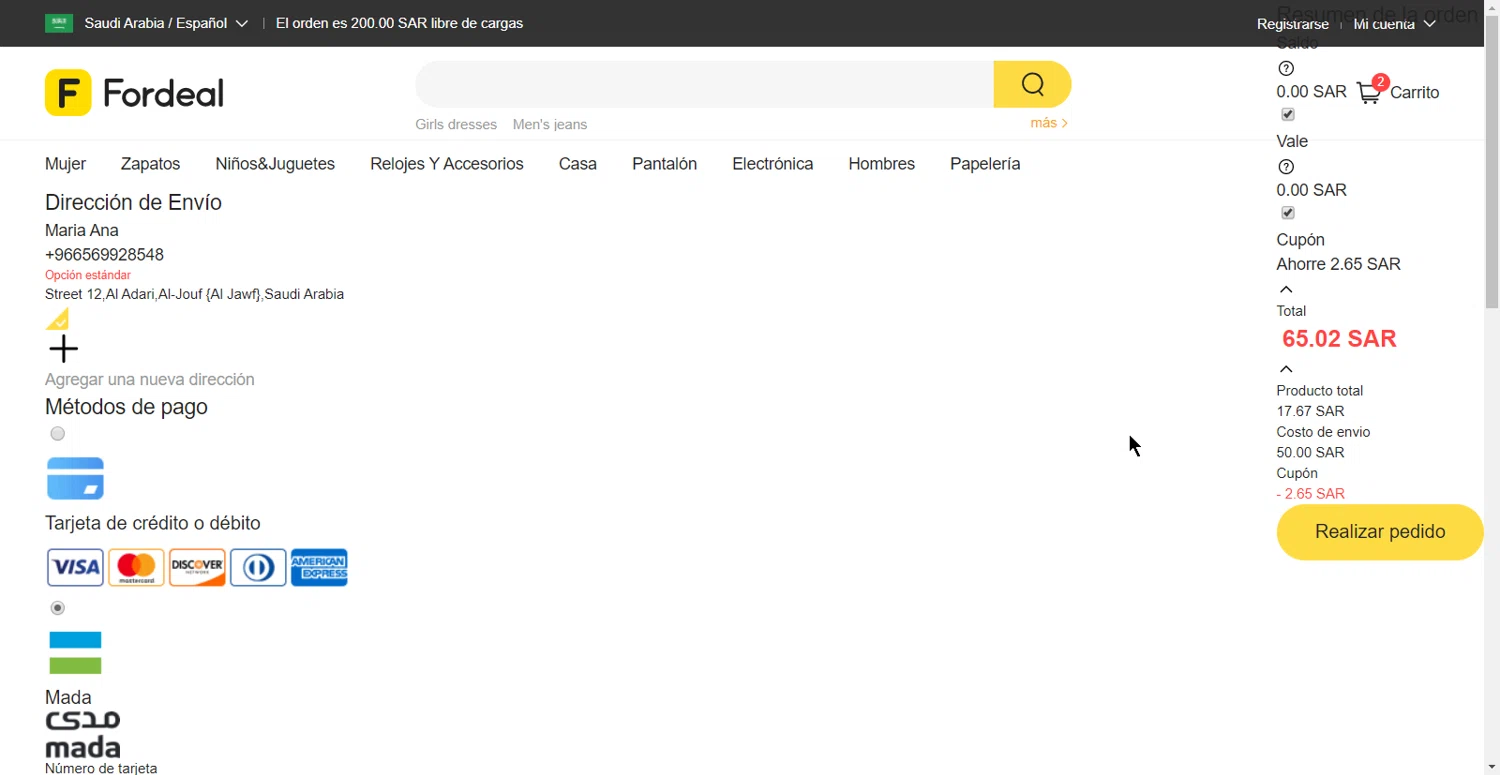Screen dimensions: 1500x775
Task: Click the Saldo help question icon
Action: click(x=1286, y=69)
